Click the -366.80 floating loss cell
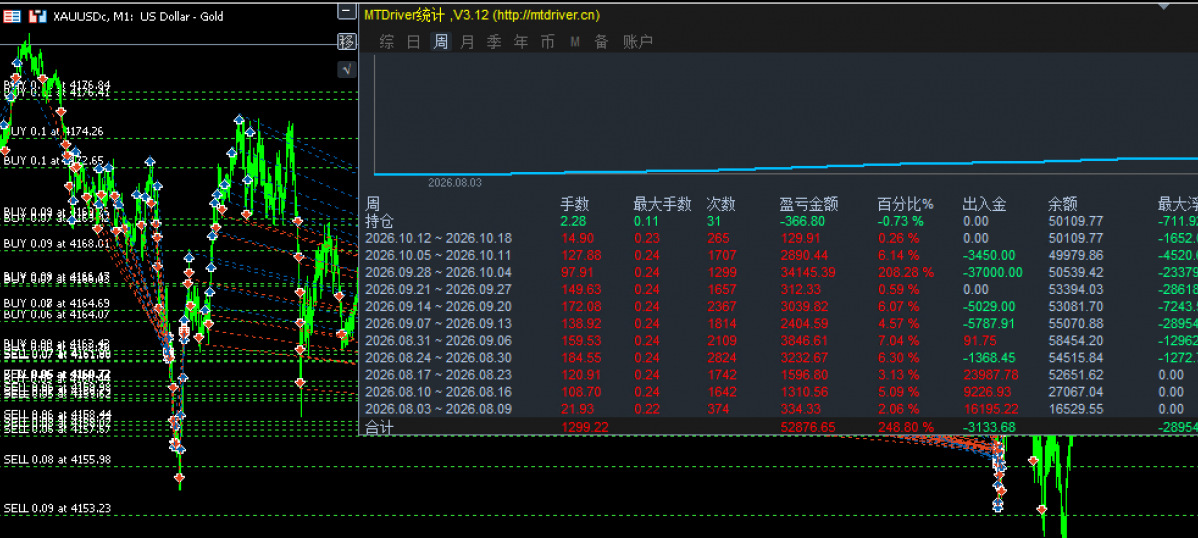Viewport: 1198px width, 538px height. tap(803, 222)
